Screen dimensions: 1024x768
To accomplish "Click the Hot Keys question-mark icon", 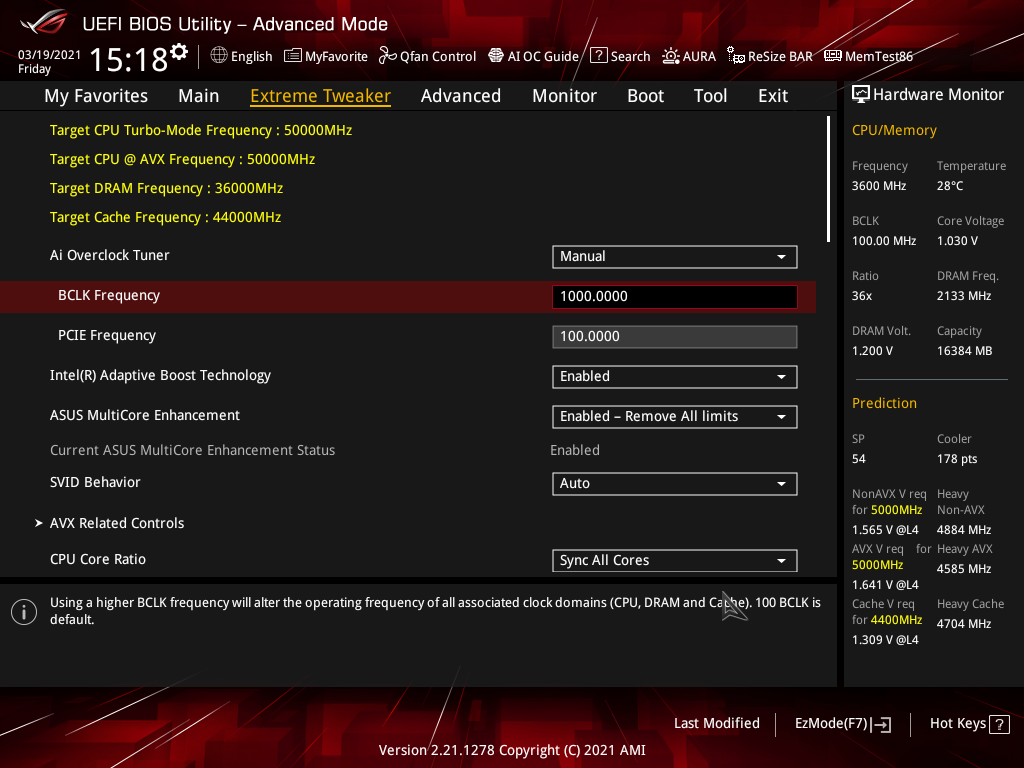I will [x=999, y=724].
